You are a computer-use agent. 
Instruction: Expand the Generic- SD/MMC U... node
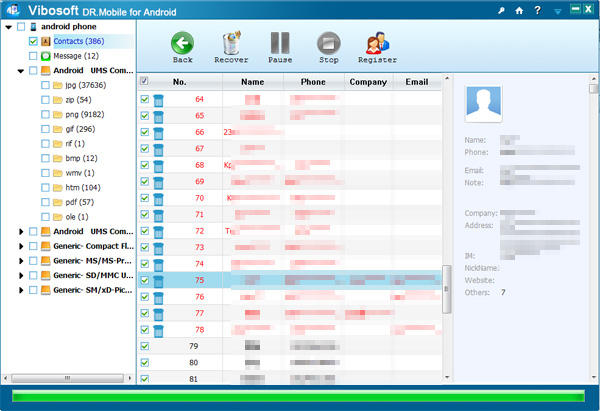(x=21, y=276)
